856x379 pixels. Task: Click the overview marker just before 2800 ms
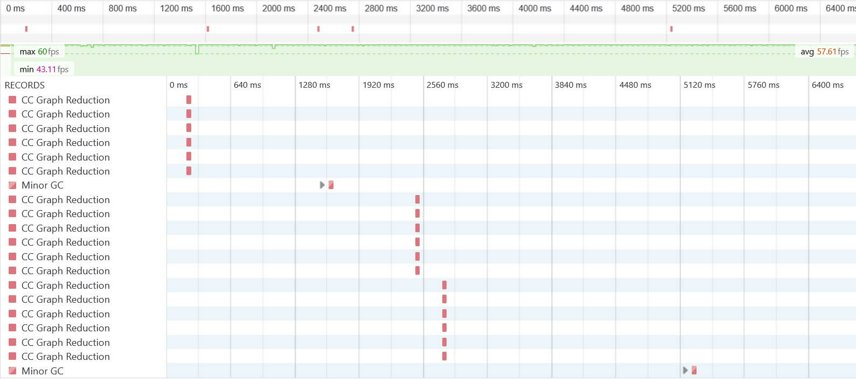[353, 29]
